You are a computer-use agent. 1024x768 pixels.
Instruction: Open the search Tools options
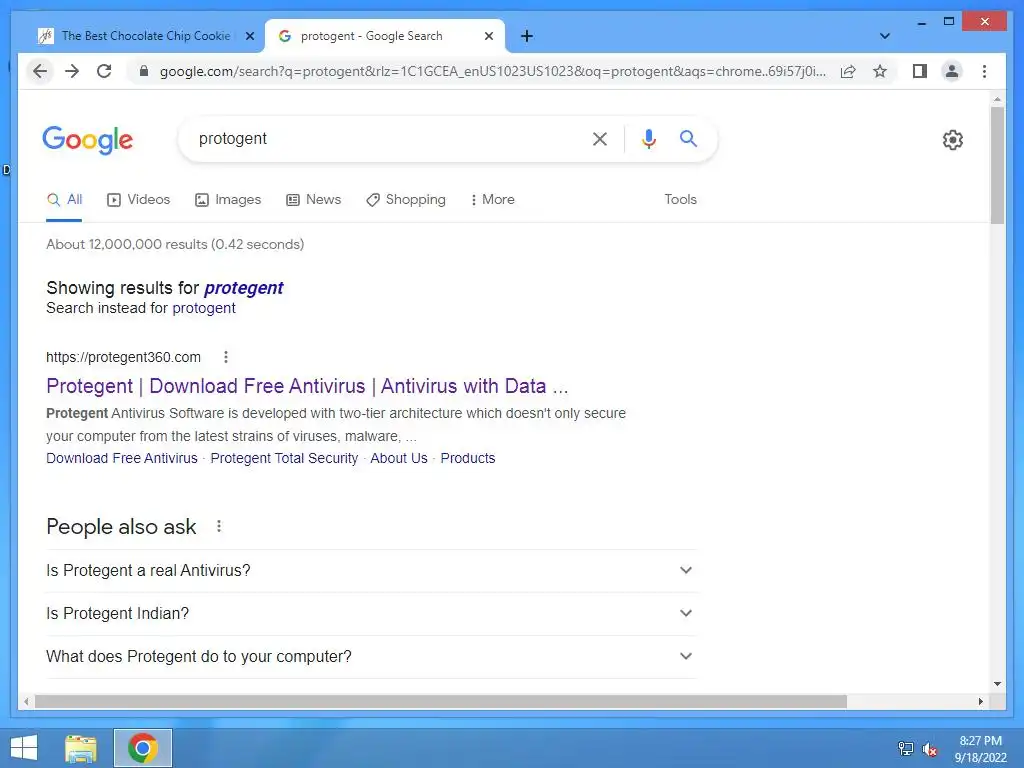680,200
